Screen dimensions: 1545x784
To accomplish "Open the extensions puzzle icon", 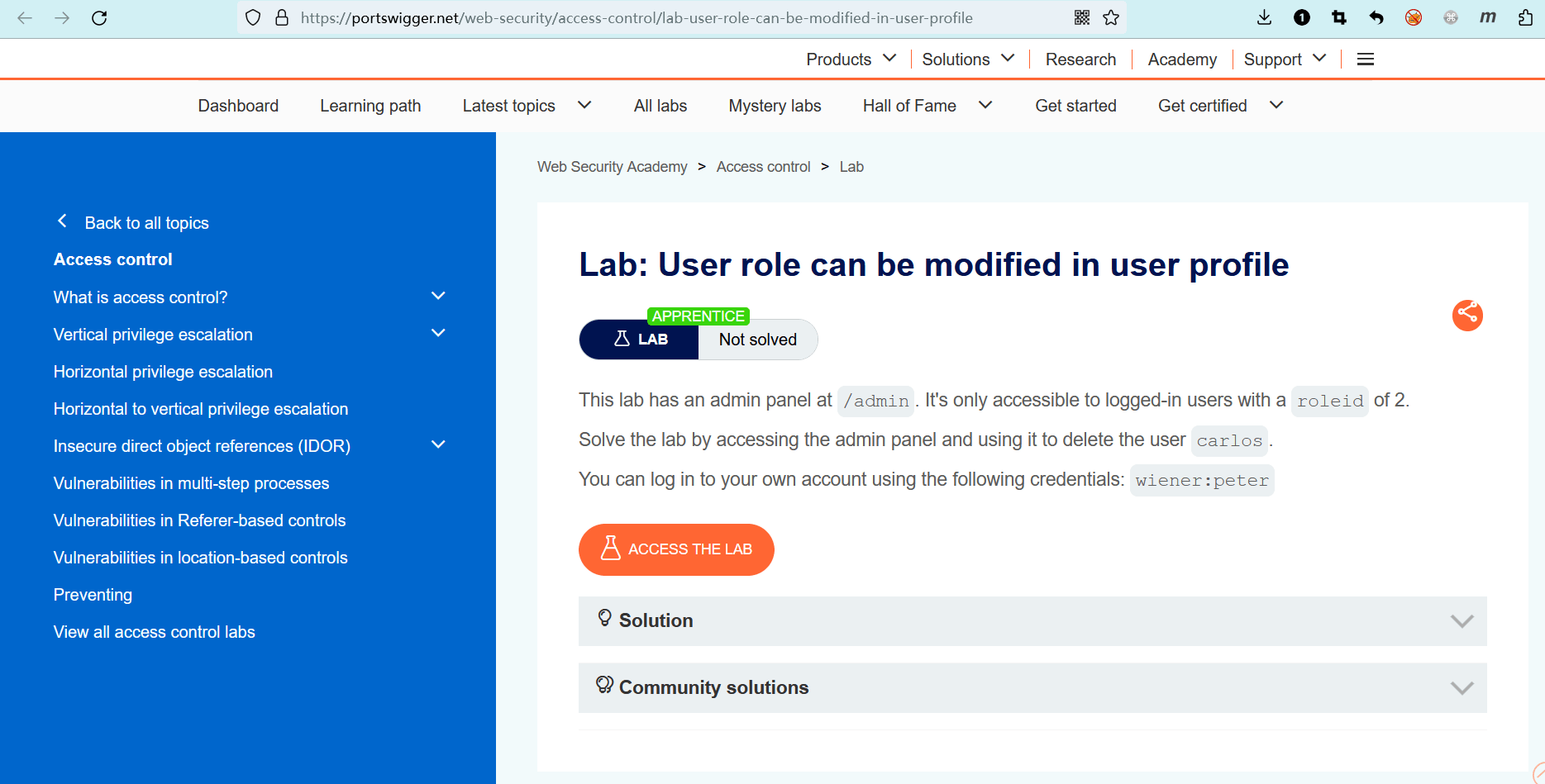I will pos(1525,18).
